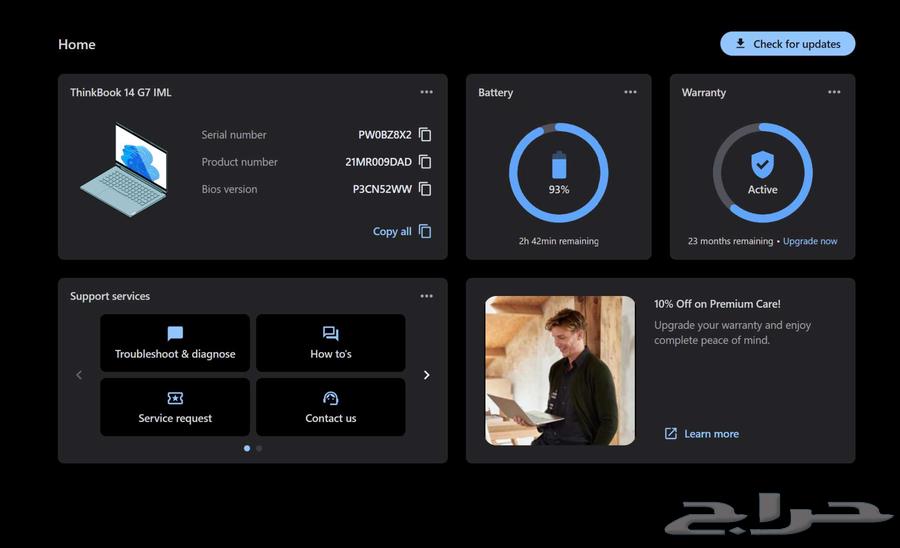The height and width of the screenshot is (548, 900).
Task: Select the second carousel page dot
Action: (259, 448)
